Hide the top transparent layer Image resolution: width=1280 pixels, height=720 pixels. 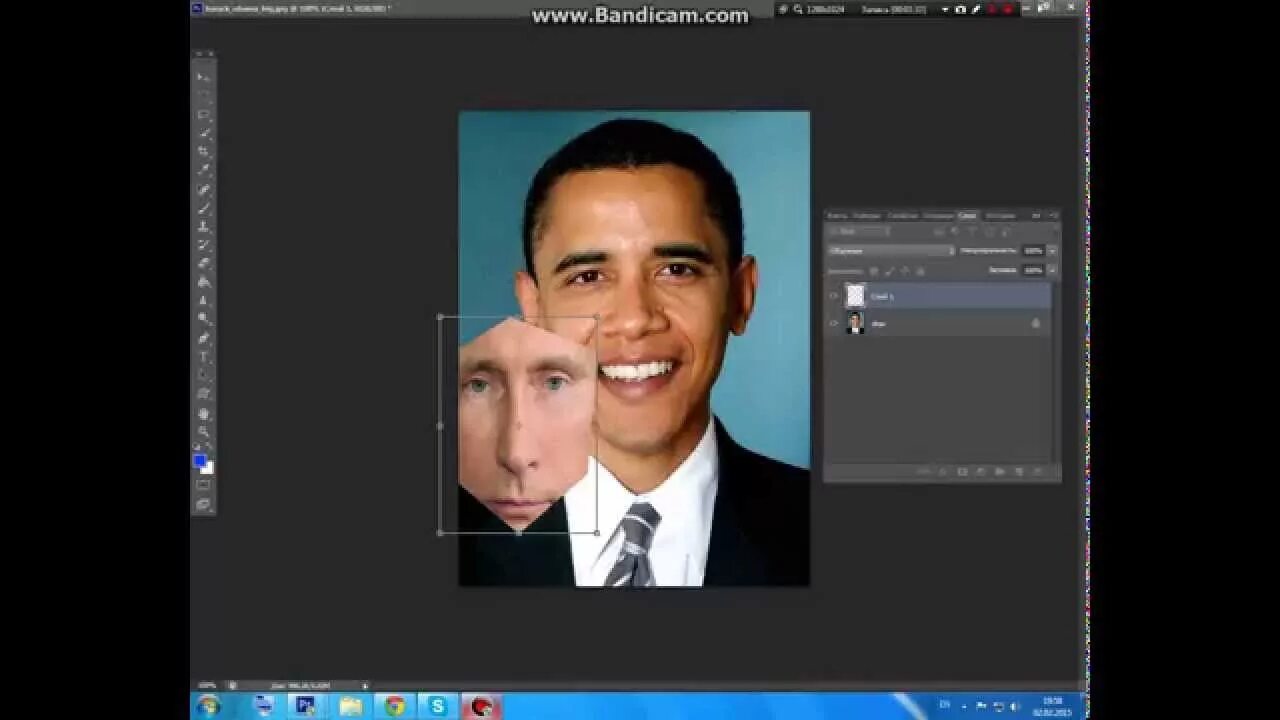(833, 296)
